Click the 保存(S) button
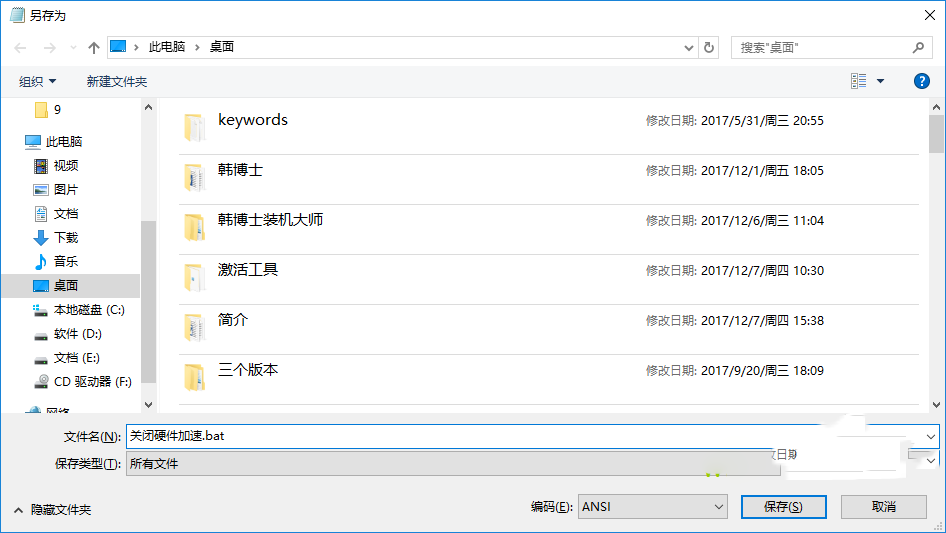The height and width of the screenshot is (533, 946). click(x=783, y=507)
